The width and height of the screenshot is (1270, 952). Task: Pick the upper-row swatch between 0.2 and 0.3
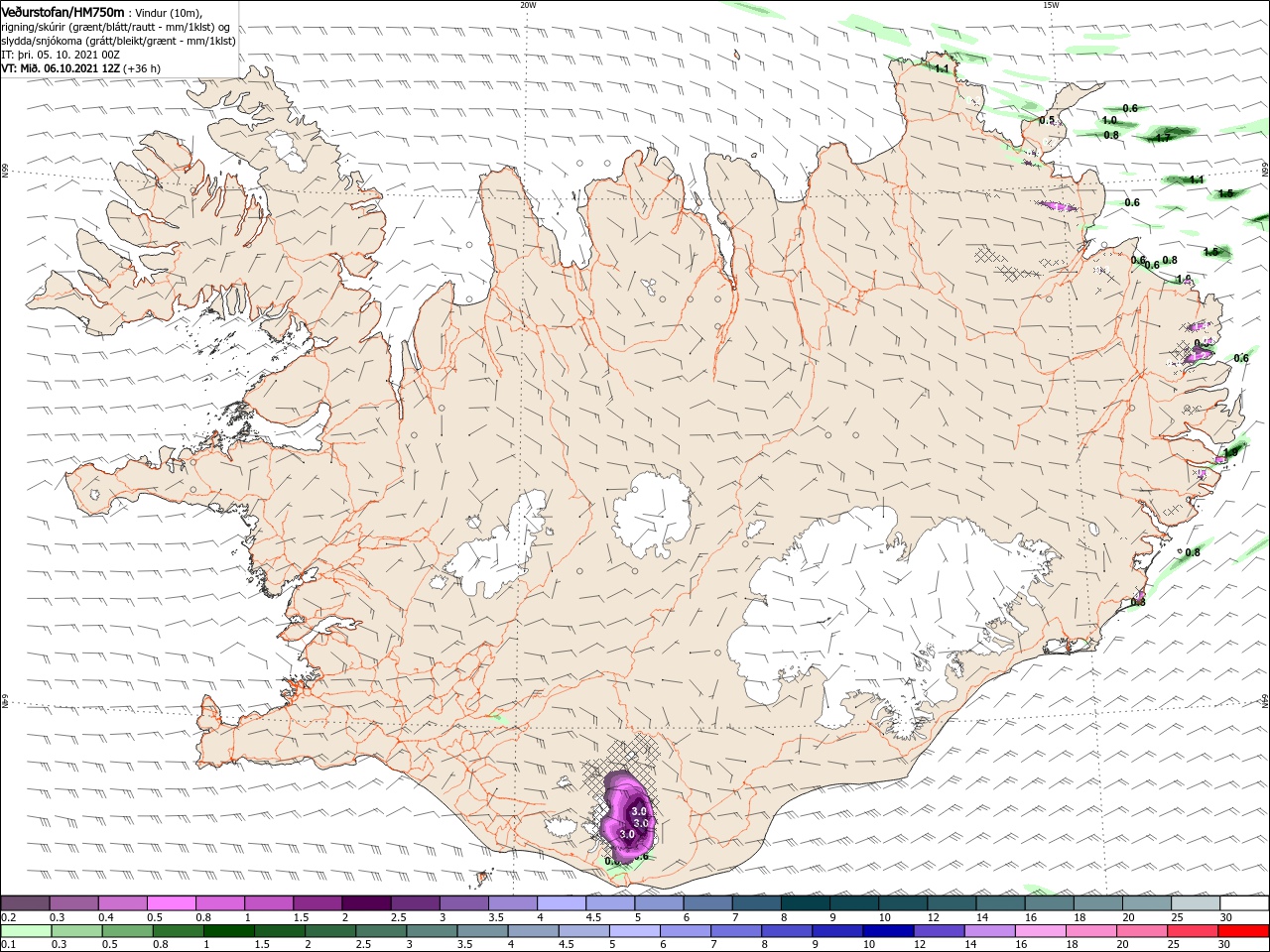click(25, 902)
